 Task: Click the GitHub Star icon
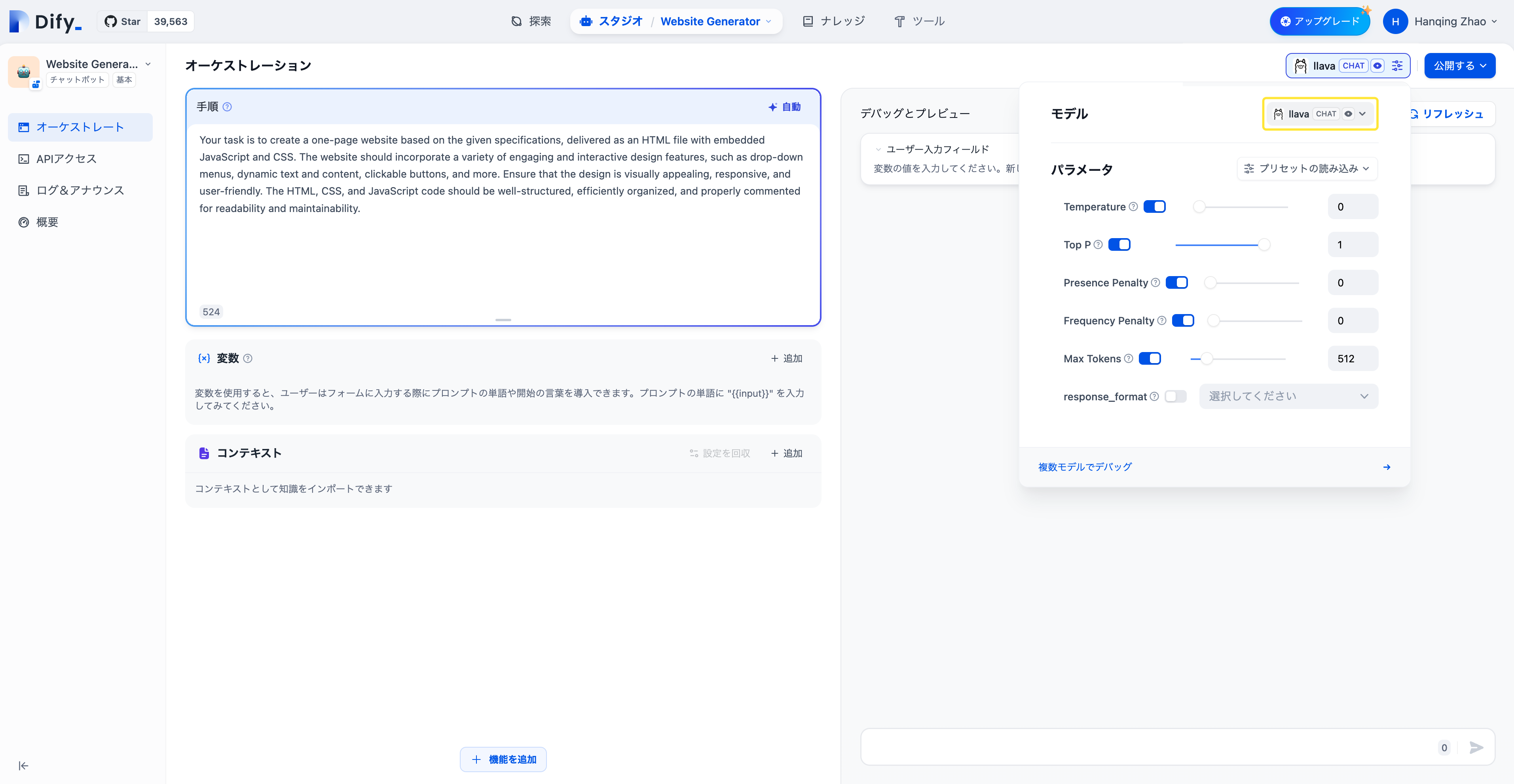click(x=110, y=22)
